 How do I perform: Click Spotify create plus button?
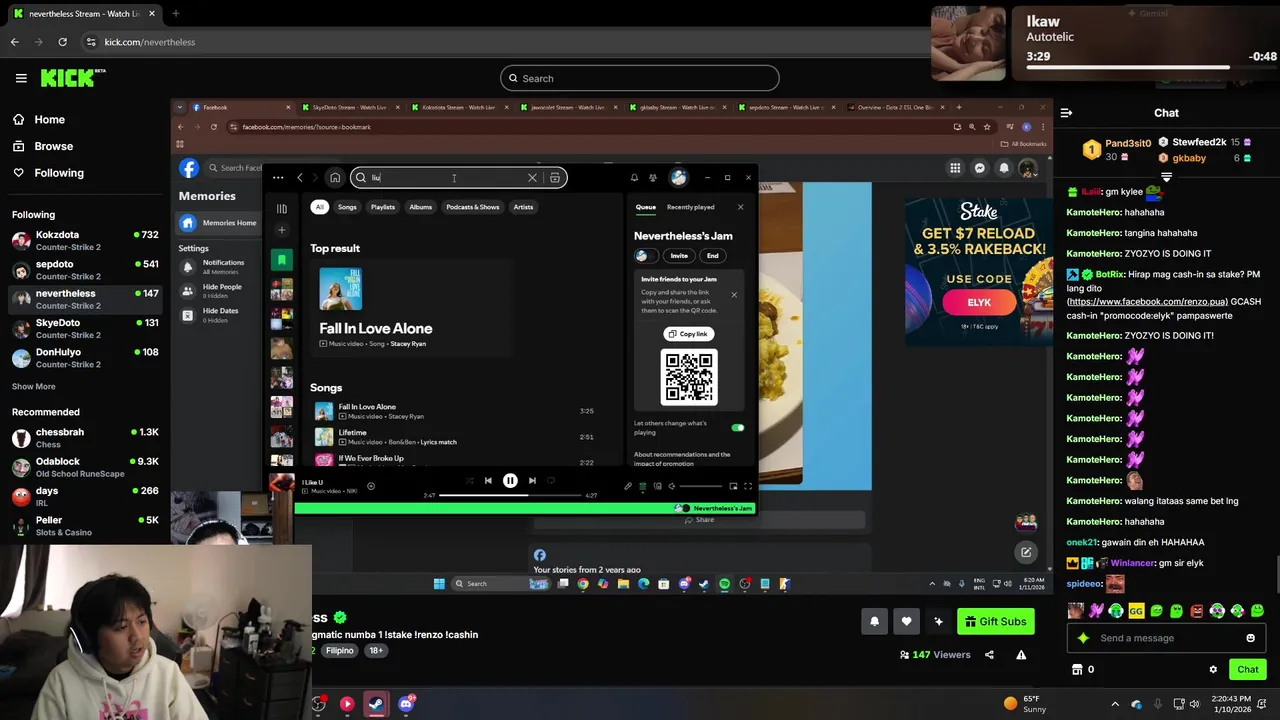(282, 230)
